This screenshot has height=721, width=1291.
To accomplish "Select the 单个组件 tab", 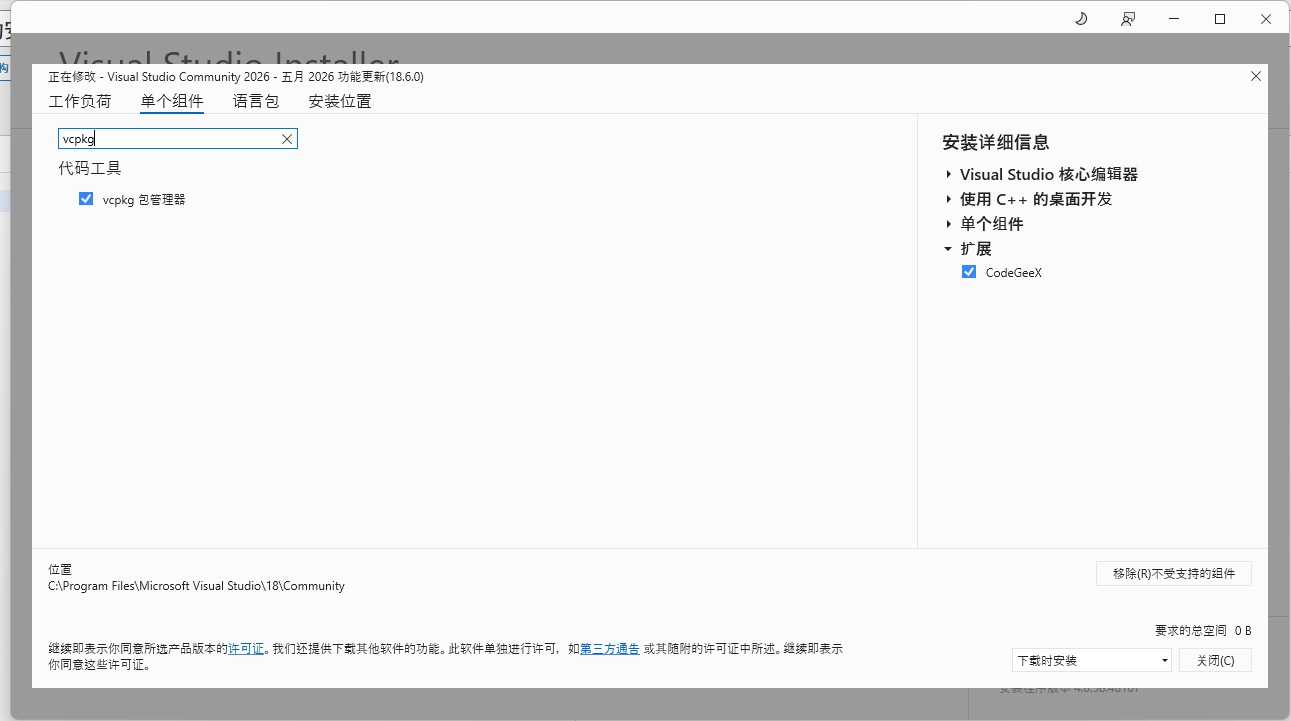I will pyautogui.click(x=172, y=101).
